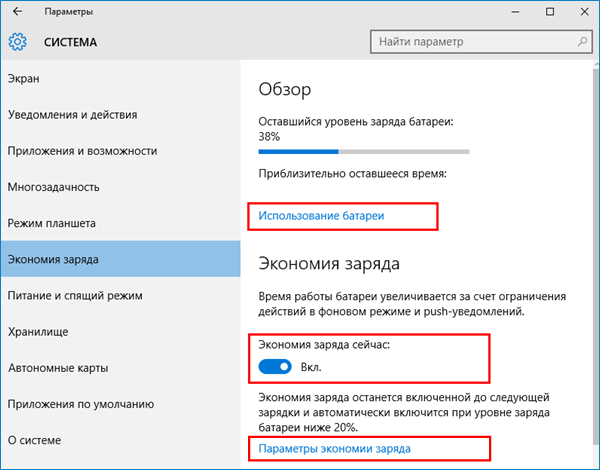Image resolution: width=600 pixels, height=470 pixels.
Task: Click the System settings gear icon
Action: click(17, 42)
